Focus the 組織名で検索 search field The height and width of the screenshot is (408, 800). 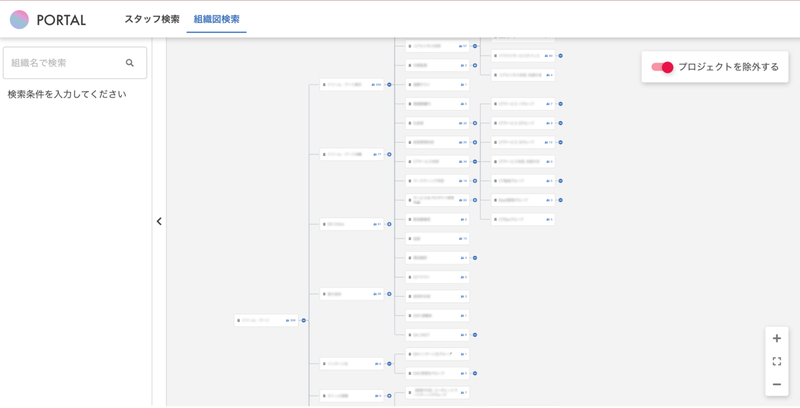point(66,63)
